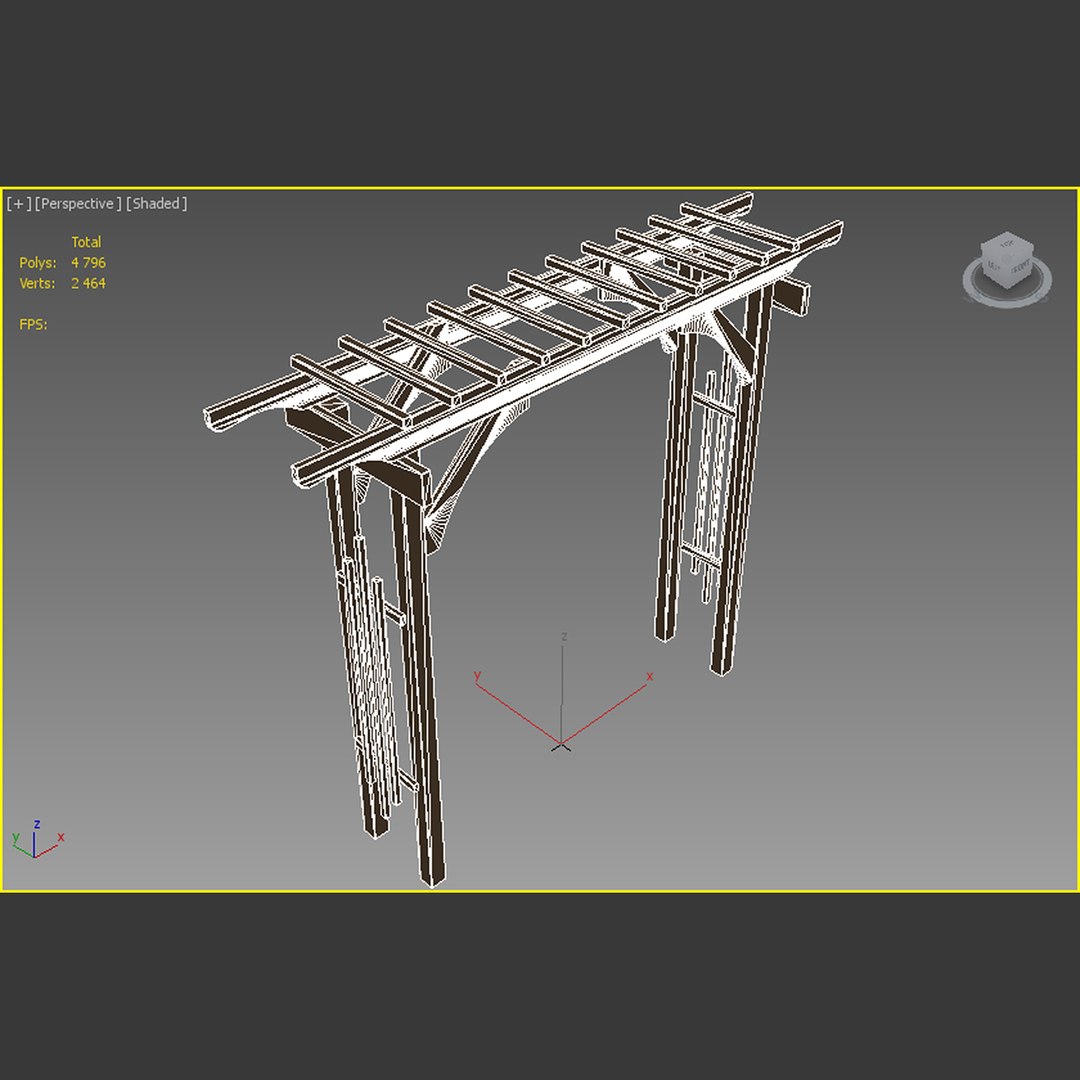Select the Verts count value 2 464
1080x1080 pixels.
[x=88, y=283]
